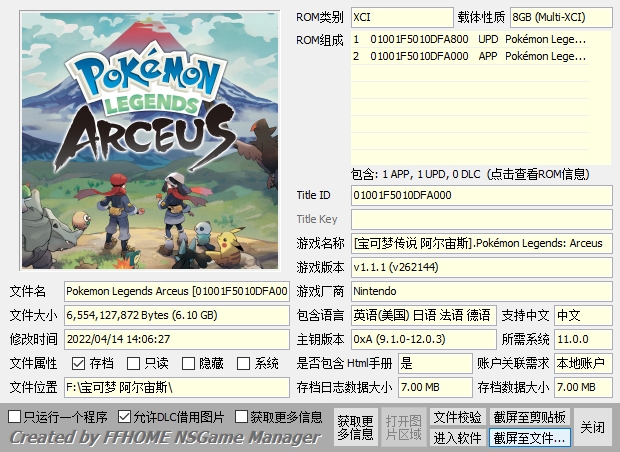Select the APP row in ROM list
620x452 pixels.
(480, 57)
